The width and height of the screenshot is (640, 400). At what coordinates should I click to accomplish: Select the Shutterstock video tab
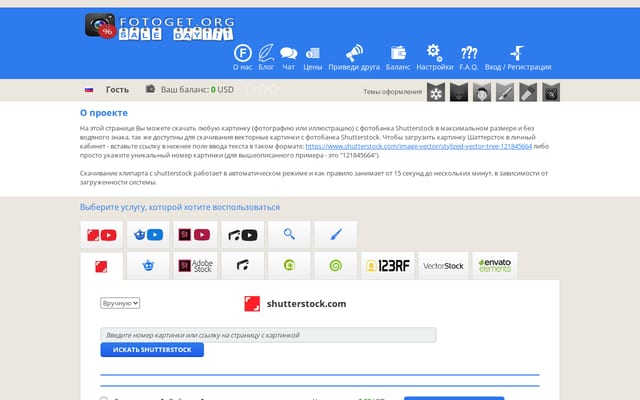[x=102, y=235]
